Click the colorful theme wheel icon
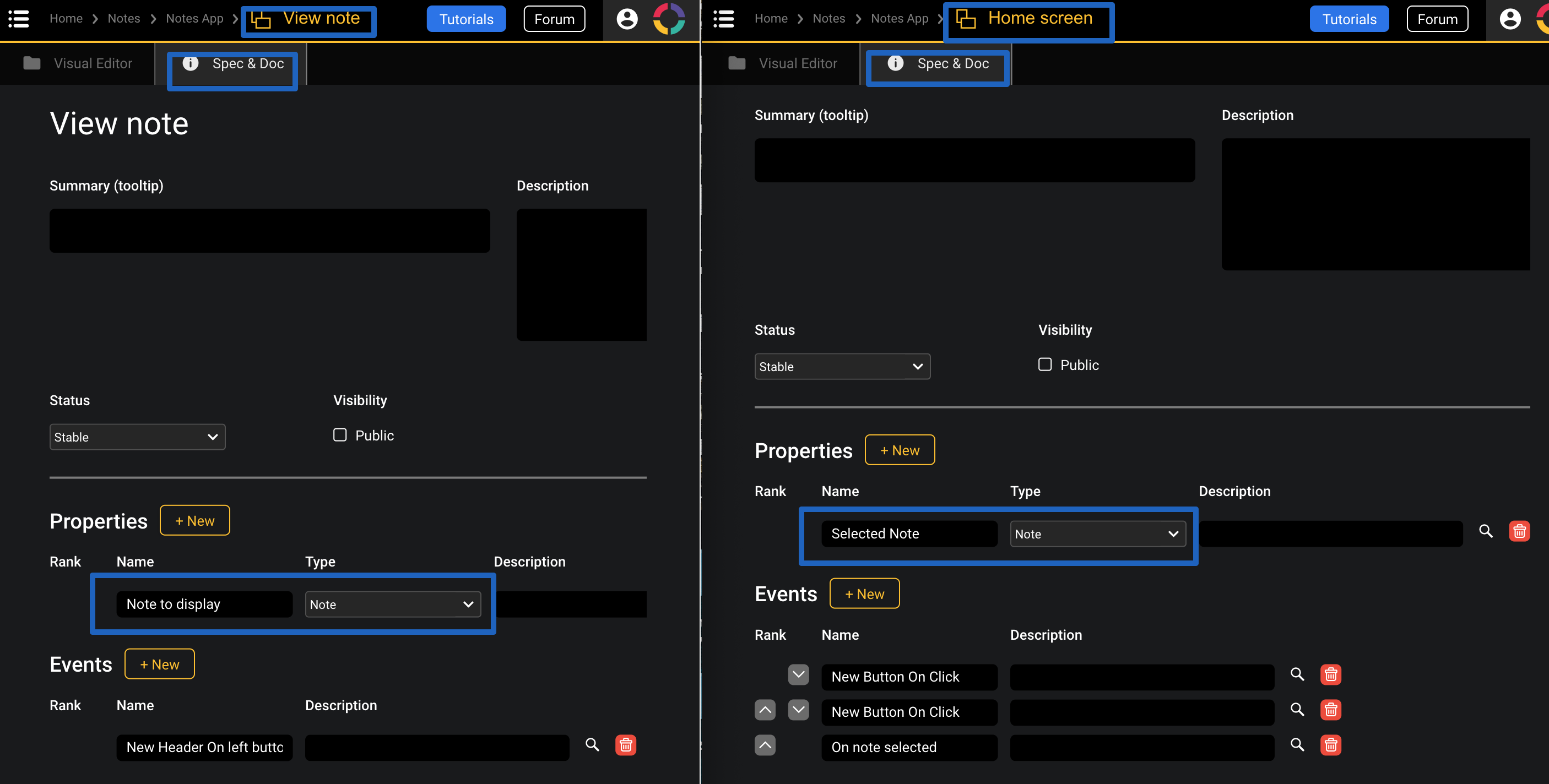1549x784 pixels. tap(669, 19)
